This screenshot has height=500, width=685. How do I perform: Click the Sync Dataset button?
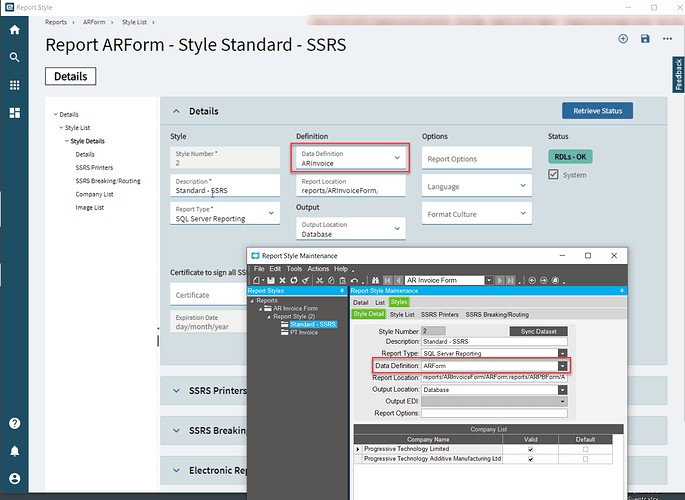pyautogui.click(x=539, y=331)
